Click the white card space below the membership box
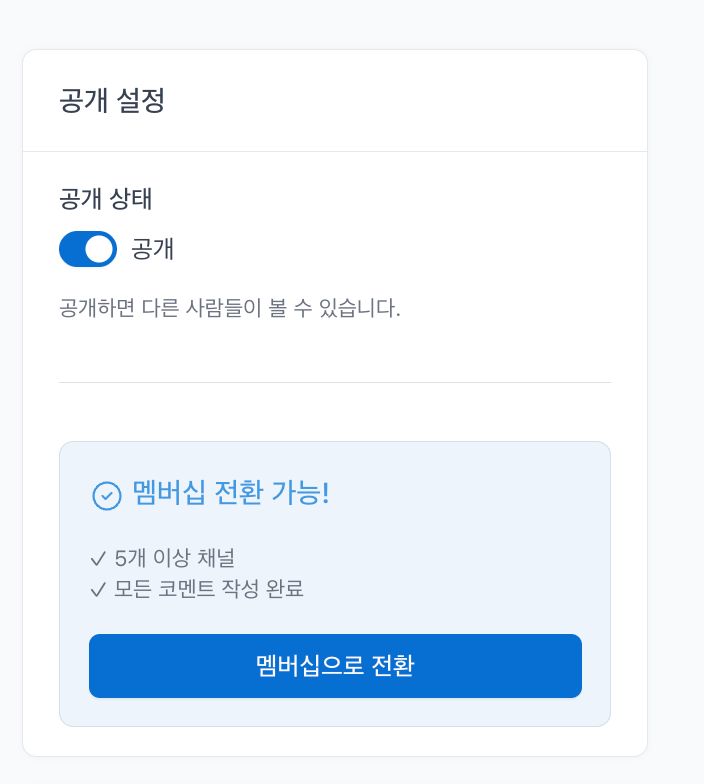This screenshot has height=784, width=704. coord(335,741)
